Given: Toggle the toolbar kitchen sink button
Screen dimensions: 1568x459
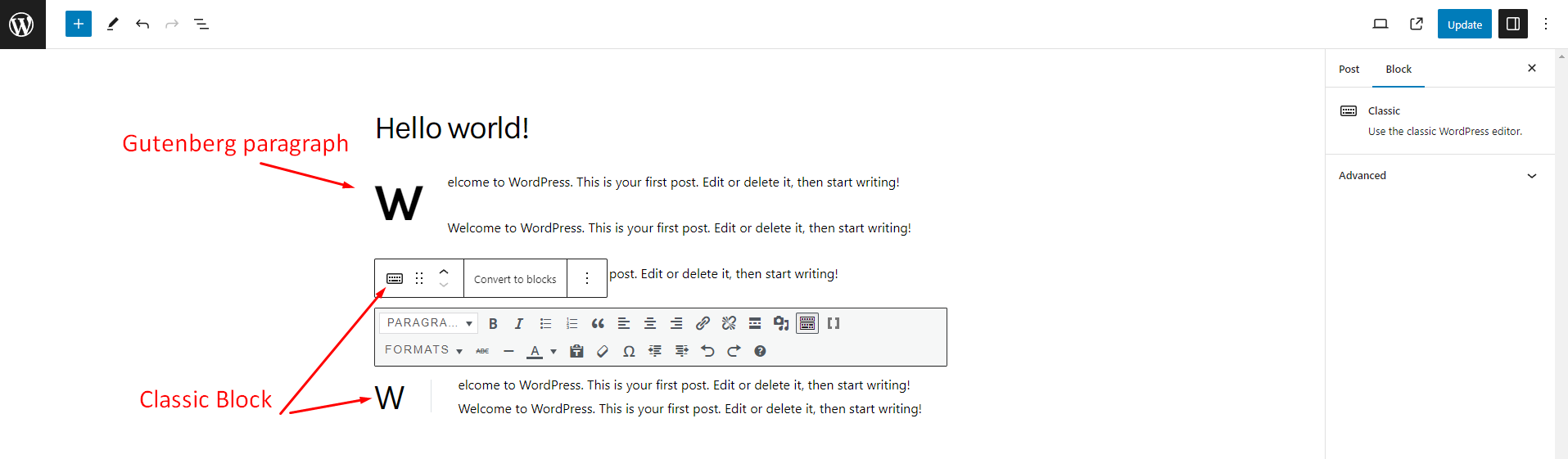Looking at the screenshot, I should pyautogui.click(x=807, y=323).
